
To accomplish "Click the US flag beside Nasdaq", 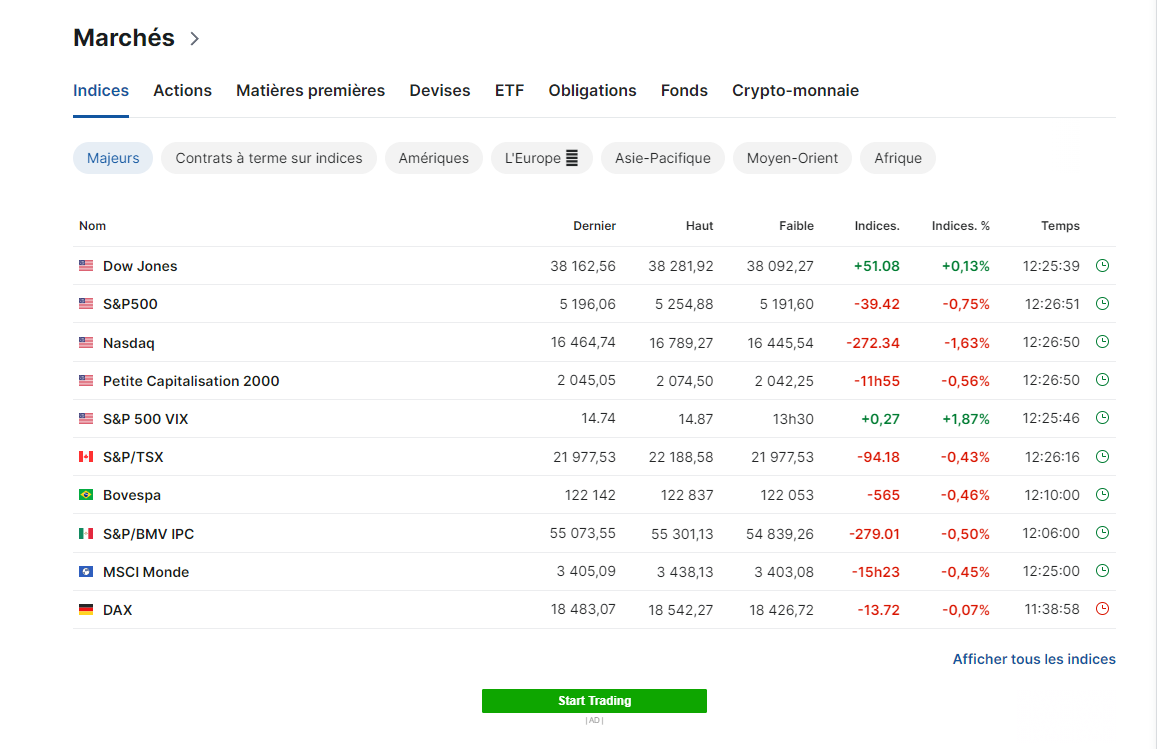I will 86,342.
